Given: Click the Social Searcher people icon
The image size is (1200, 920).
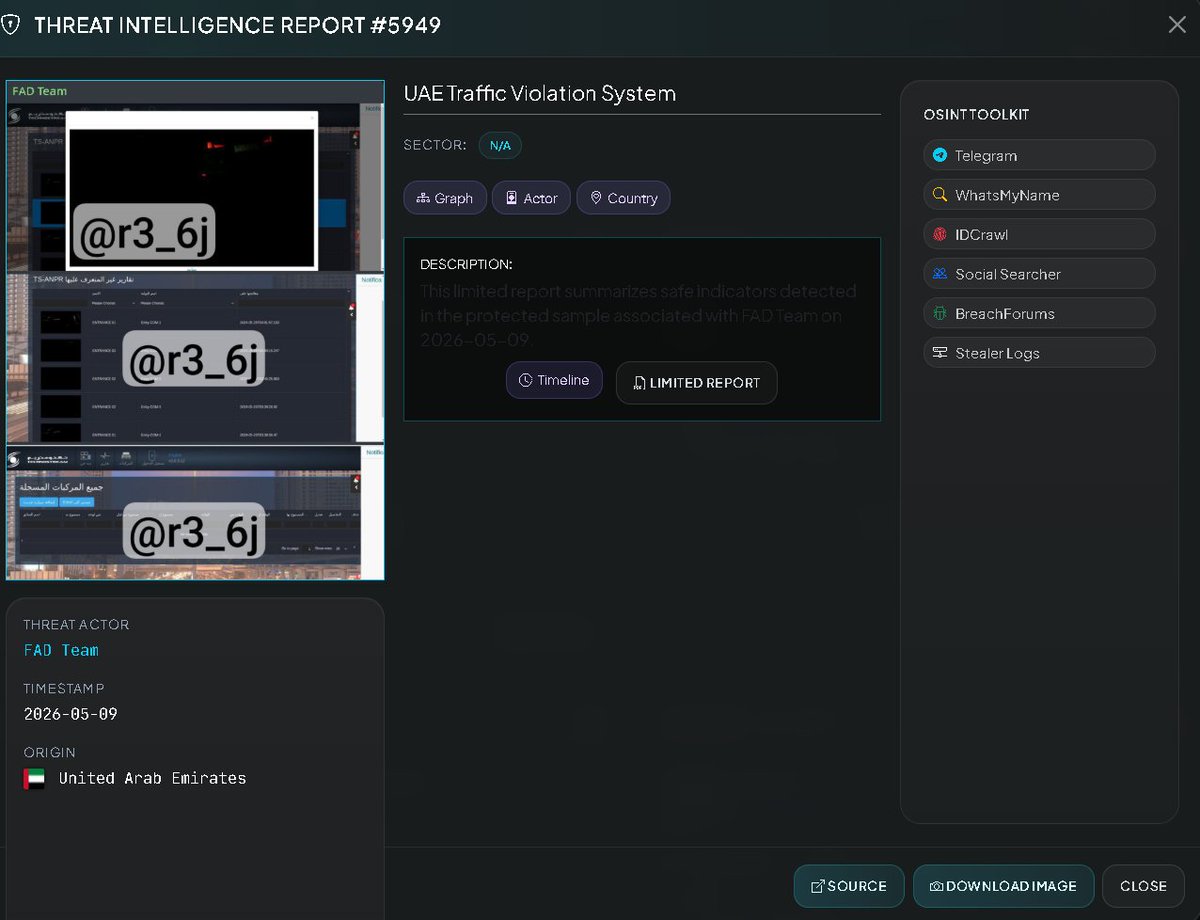Looking at the screenshot, I should (940, 274).
